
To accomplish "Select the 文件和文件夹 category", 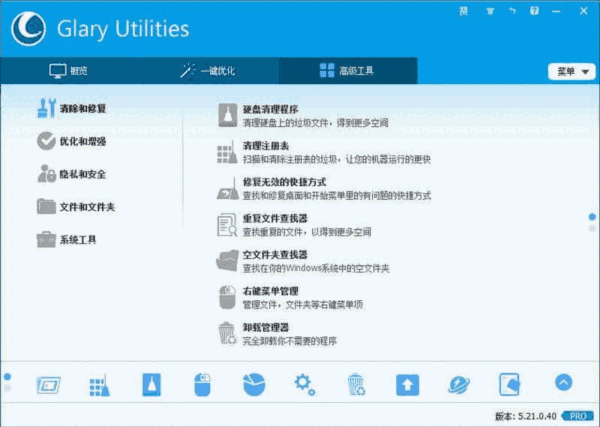I will [76, 207].
